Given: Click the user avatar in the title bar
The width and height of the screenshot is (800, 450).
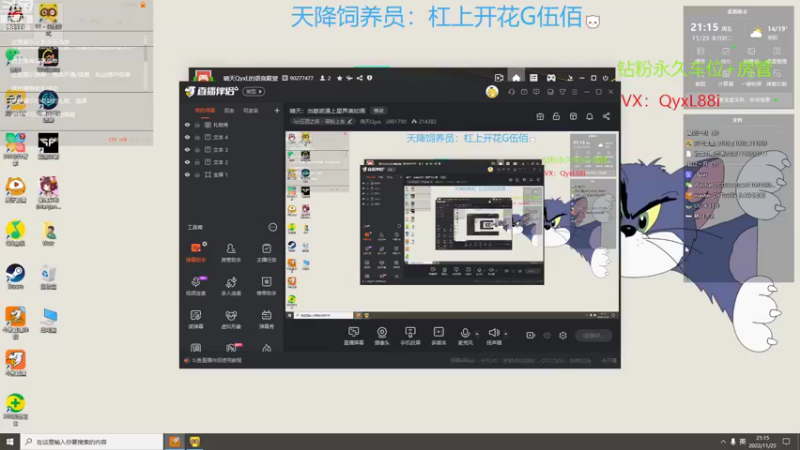Looking at the screenshot, I should [492, 92].
